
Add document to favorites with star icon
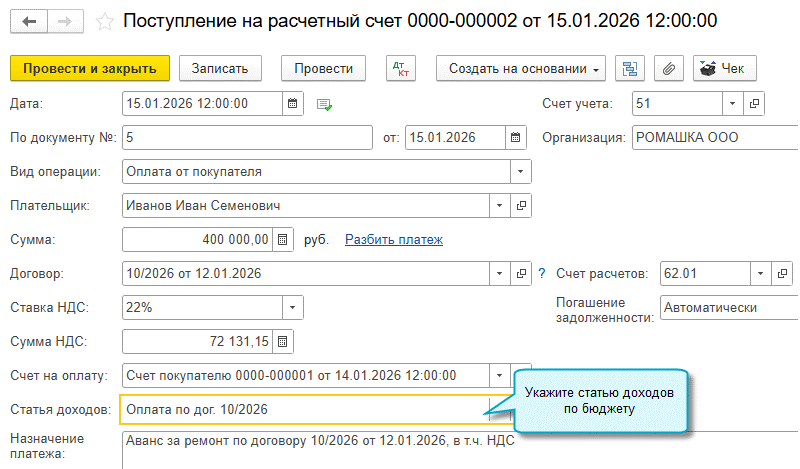coord(105,21)
